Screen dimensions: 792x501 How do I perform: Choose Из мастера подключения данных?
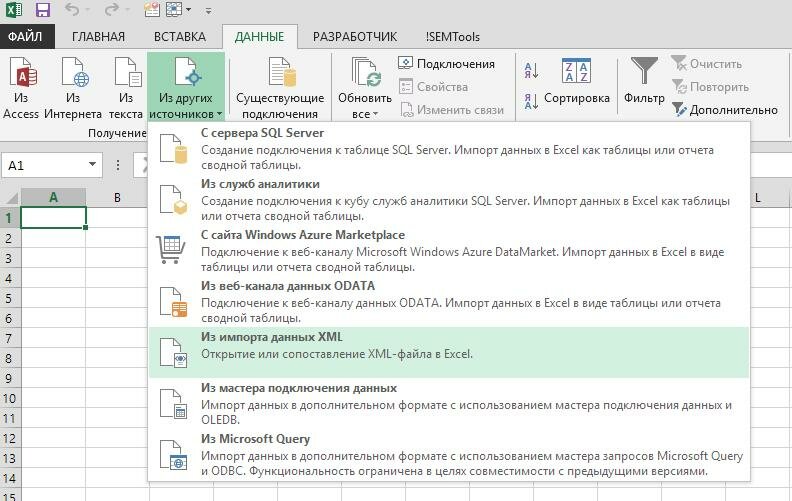(x=449, y=404)
